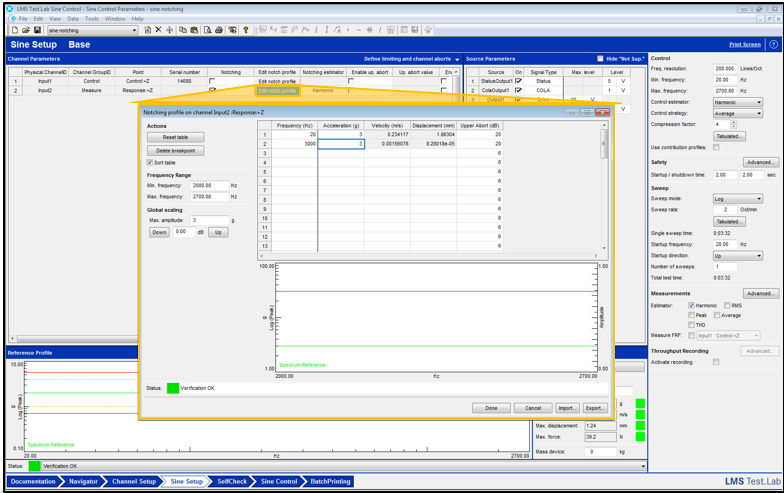
Task: Click the Max. amplitude input field
Action: coord(210,220)
